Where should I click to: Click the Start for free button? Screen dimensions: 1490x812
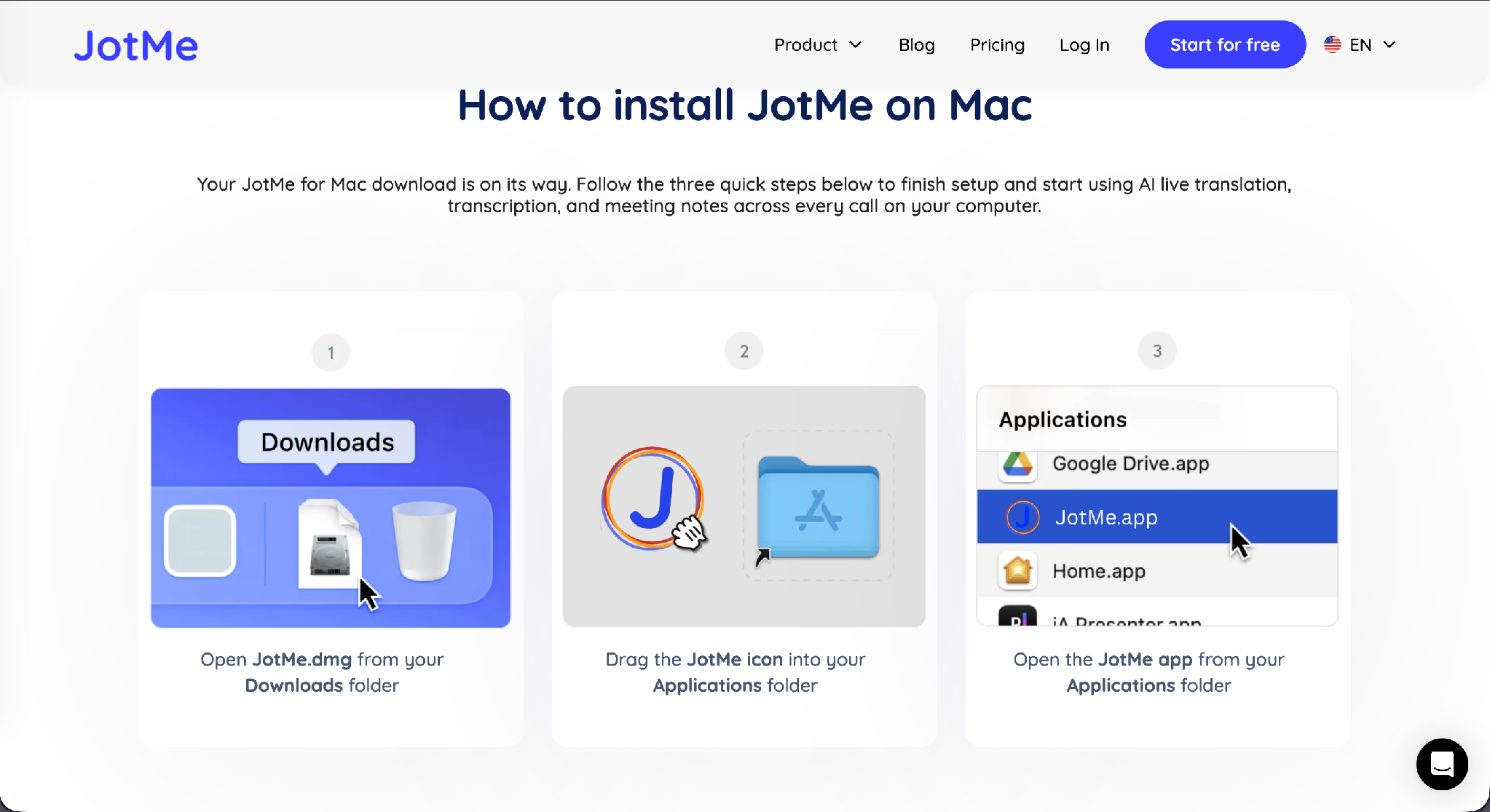click(x=1225, y=44)
